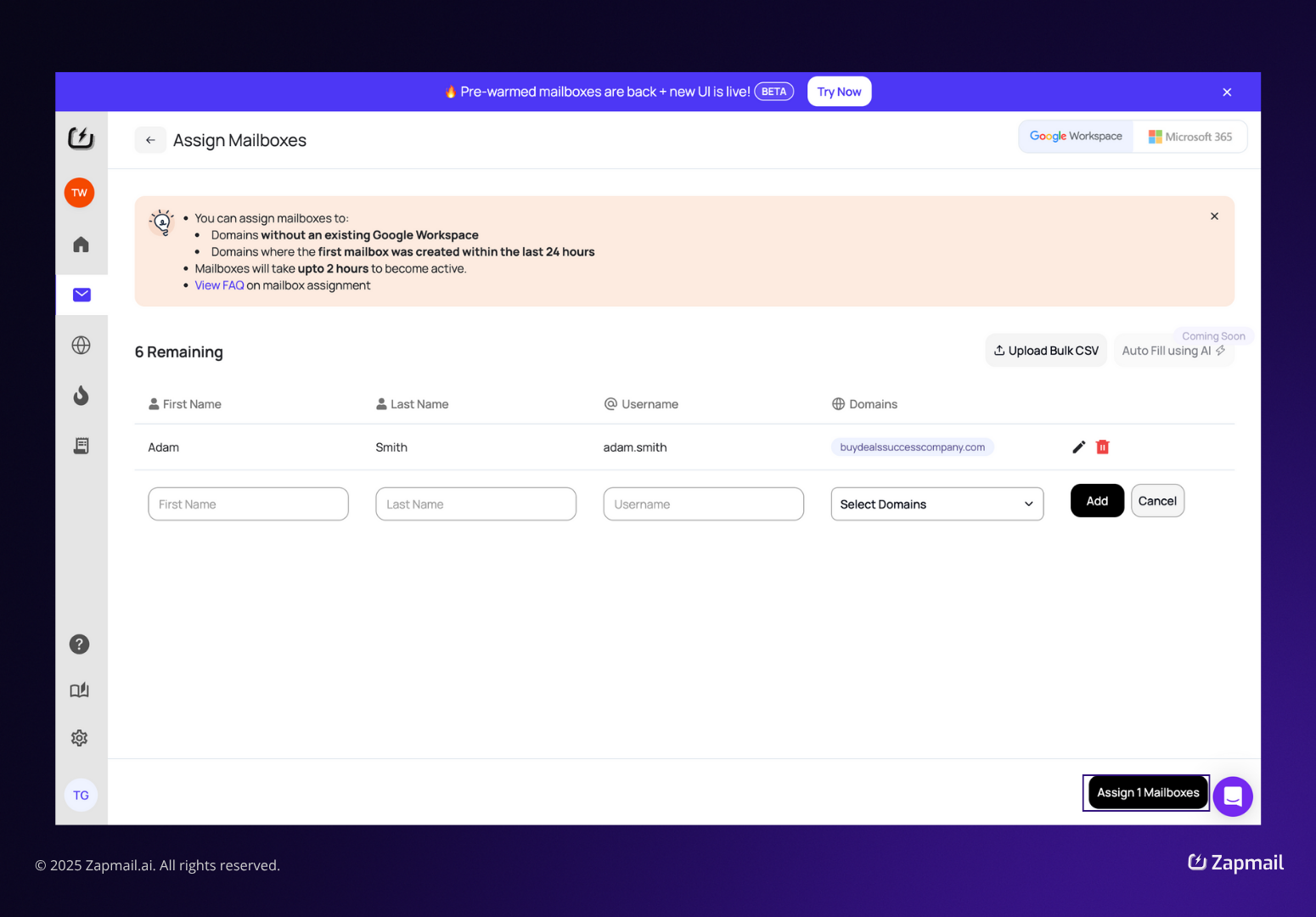Click the Add button
Viewport: 1316px width, 917px height.
(1097, 501)
